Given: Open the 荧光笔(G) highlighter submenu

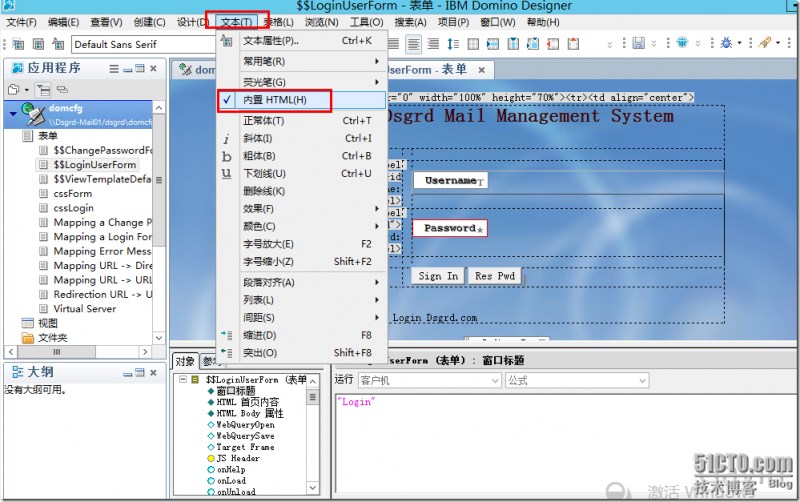Looking at the screenshot, I should 302,82.
